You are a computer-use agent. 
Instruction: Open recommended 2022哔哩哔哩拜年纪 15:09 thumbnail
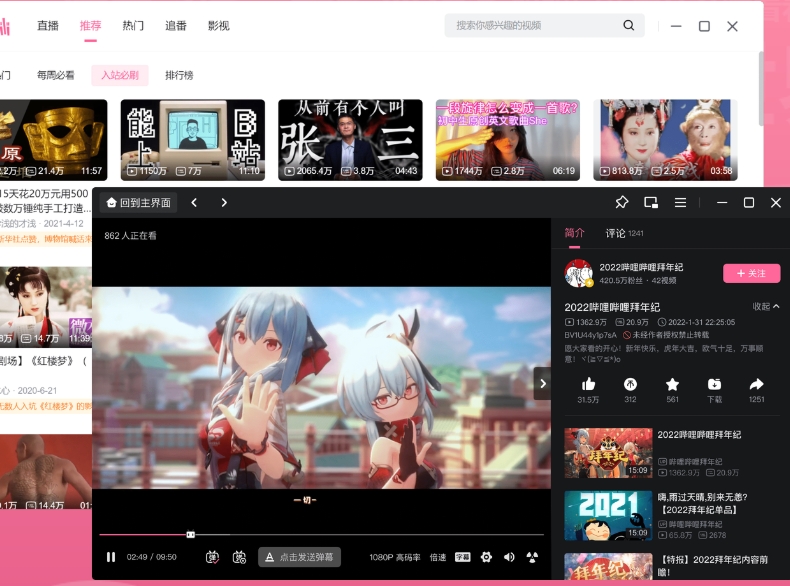click(608, 453)
